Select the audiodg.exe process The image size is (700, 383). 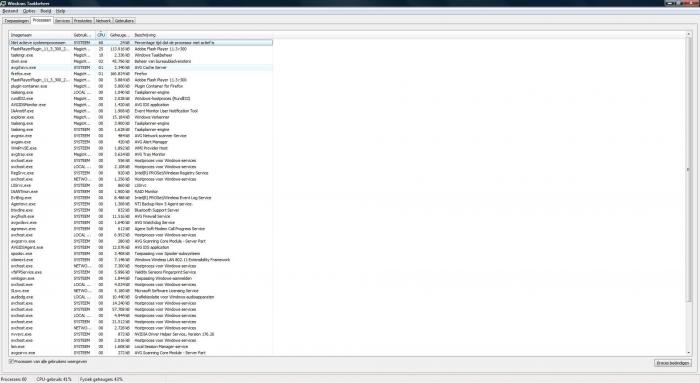click(x=141, y=297)
